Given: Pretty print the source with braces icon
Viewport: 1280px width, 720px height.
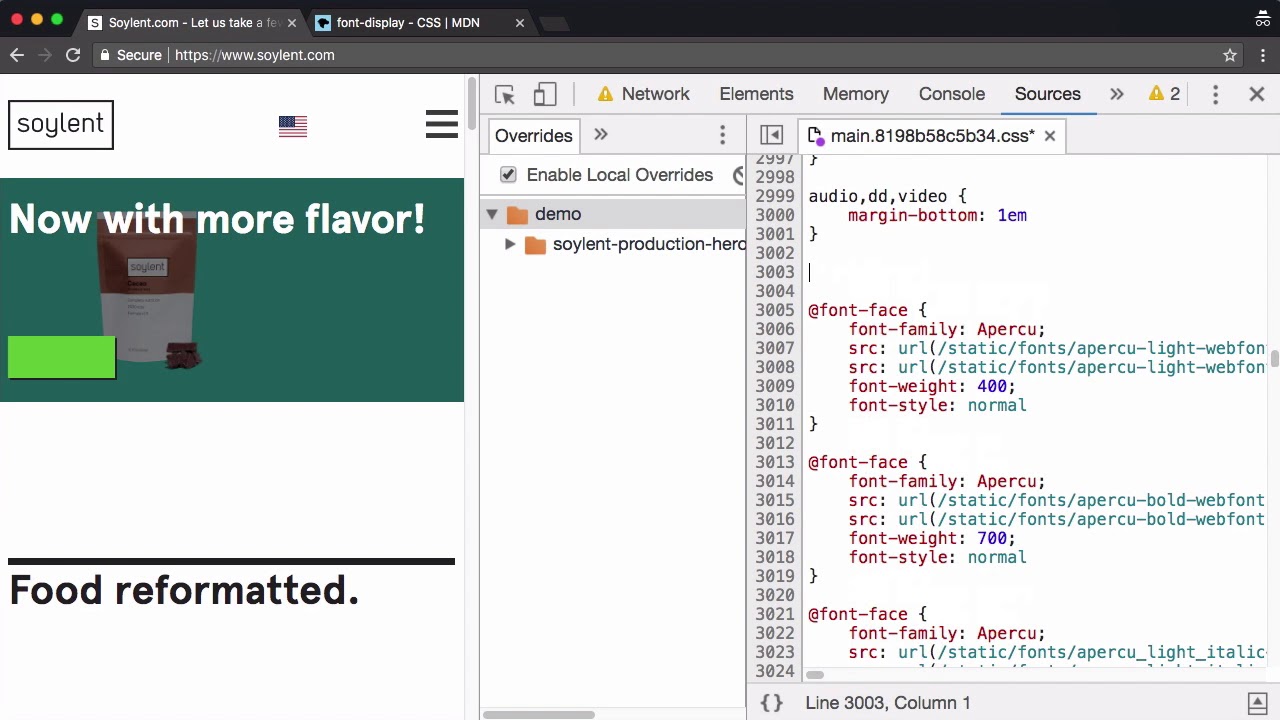Looking at the screenshot, I should coord(771,703).
